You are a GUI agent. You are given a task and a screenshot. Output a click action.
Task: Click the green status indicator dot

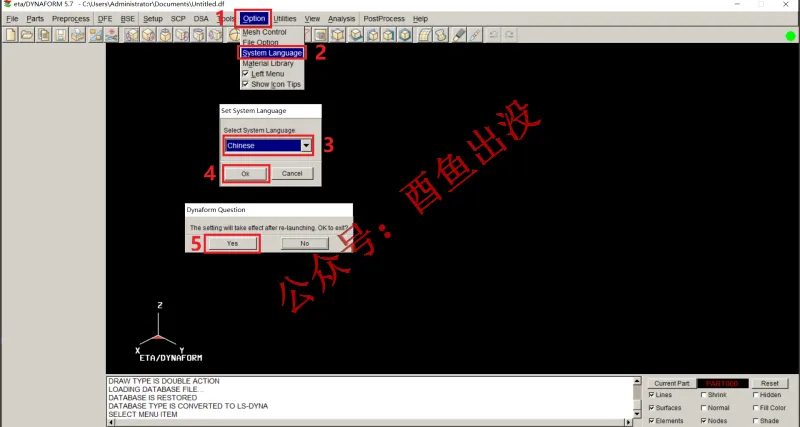click(x=790, y=36)
